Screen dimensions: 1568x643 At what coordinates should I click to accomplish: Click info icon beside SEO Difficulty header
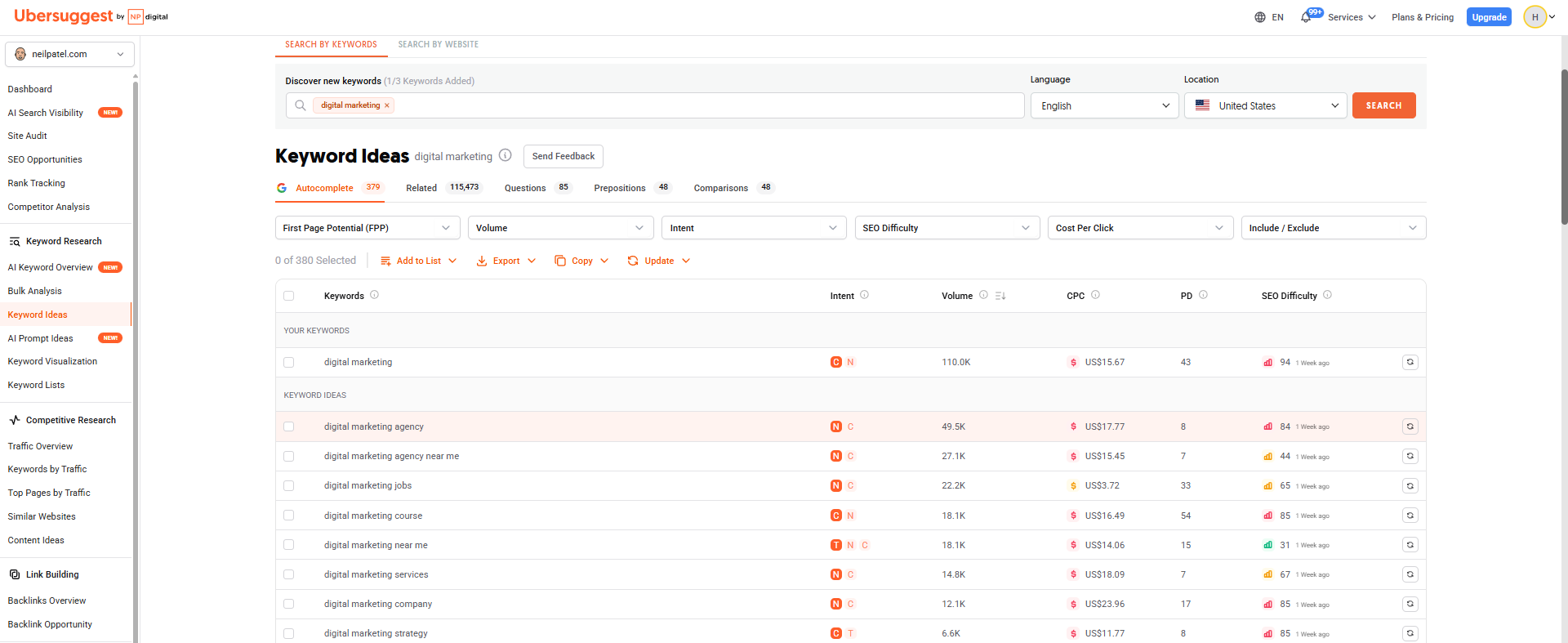[x=1327, y=295]
